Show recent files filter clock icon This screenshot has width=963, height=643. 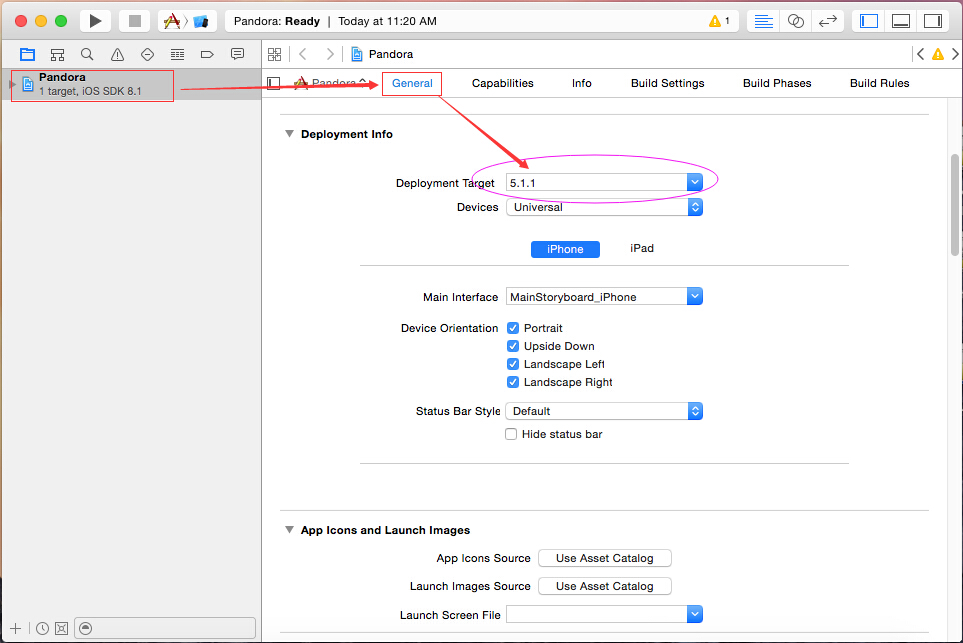pos(42,628)
